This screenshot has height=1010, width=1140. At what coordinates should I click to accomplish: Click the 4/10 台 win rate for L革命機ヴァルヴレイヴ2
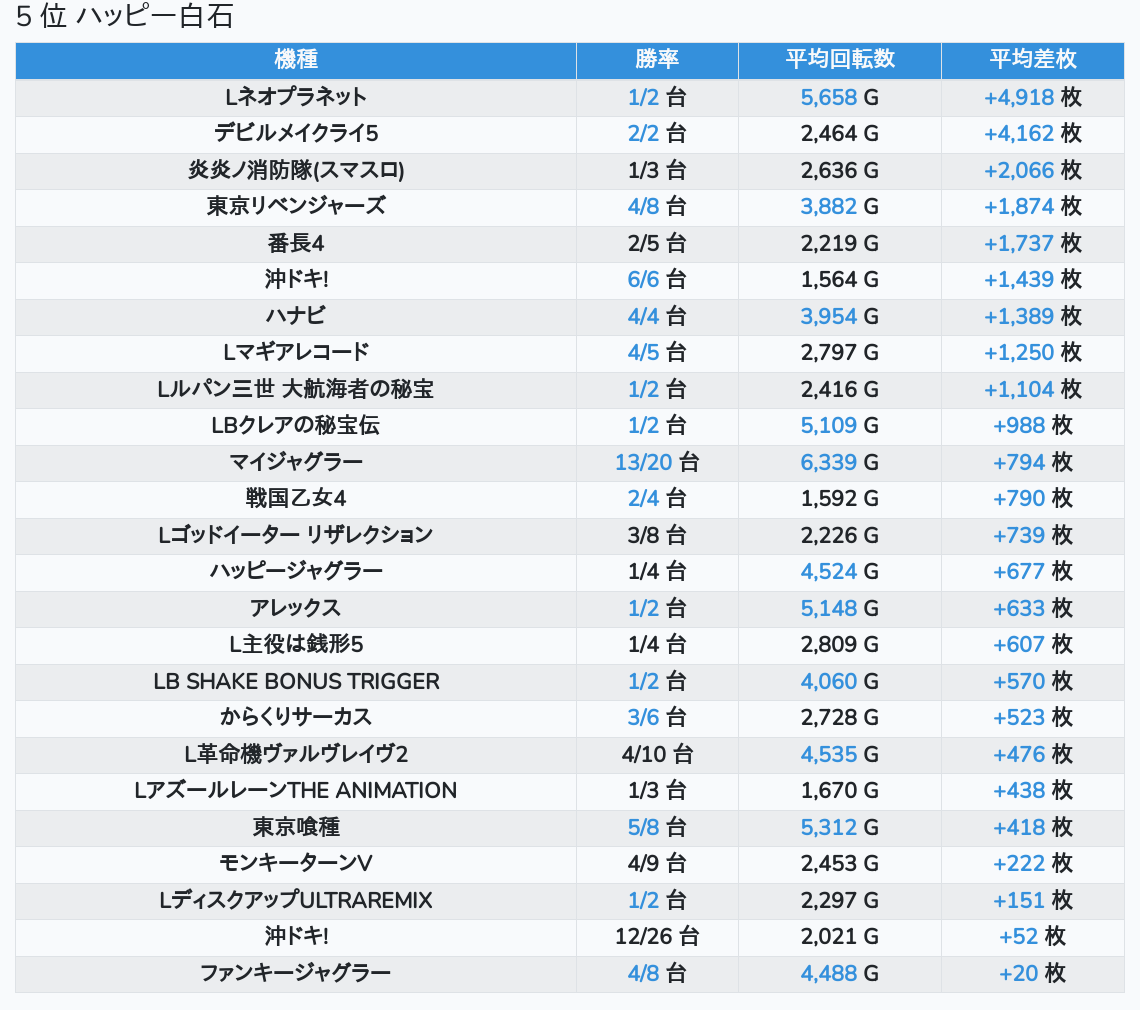[657, 754]
